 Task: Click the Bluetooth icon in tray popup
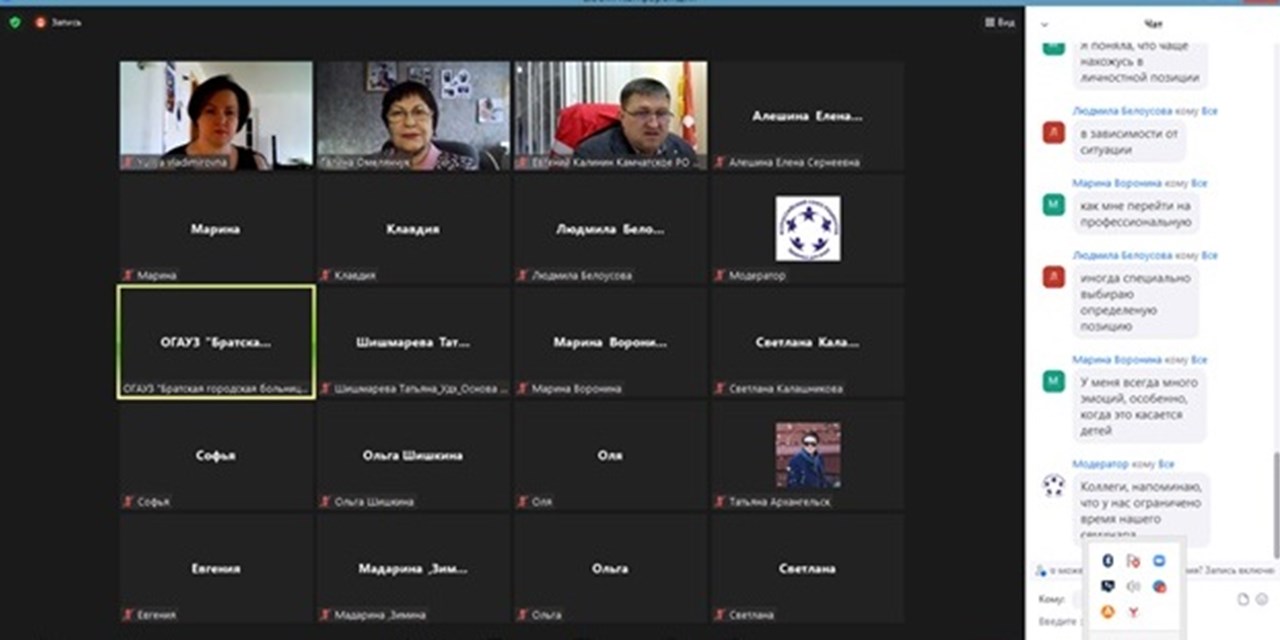coord(1108,561)
